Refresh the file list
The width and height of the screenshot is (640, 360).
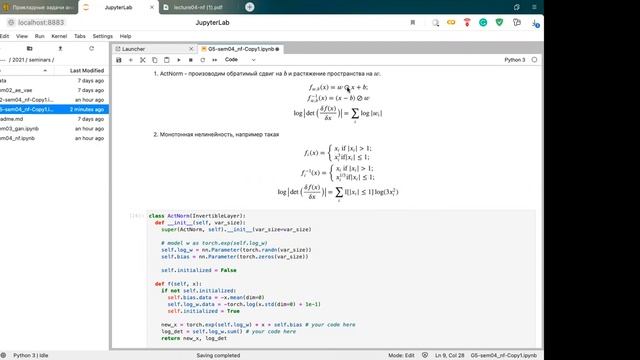[91, 49]
